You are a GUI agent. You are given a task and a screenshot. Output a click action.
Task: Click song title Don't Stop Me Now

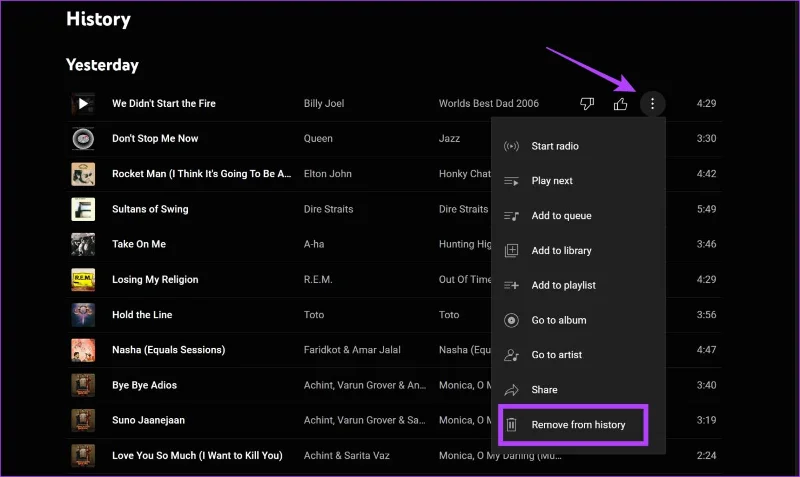(x=155, y=139)
